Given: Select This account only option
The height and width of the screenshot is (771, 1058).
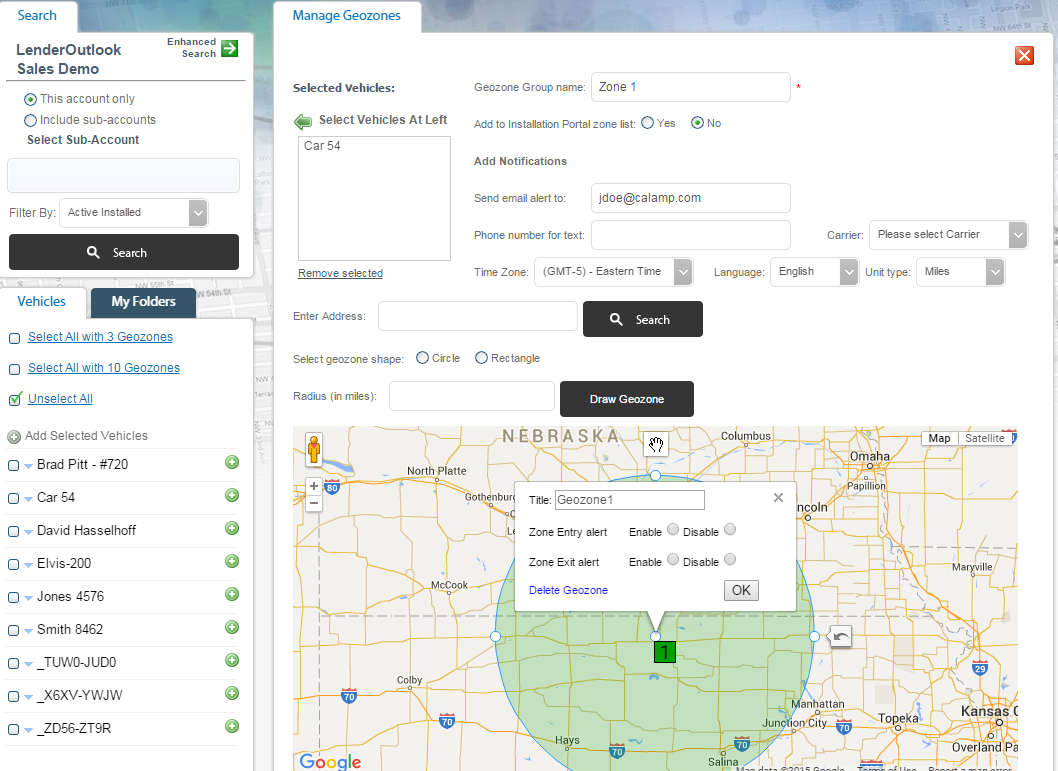Looking at the screenshot, I should (30, 100).
